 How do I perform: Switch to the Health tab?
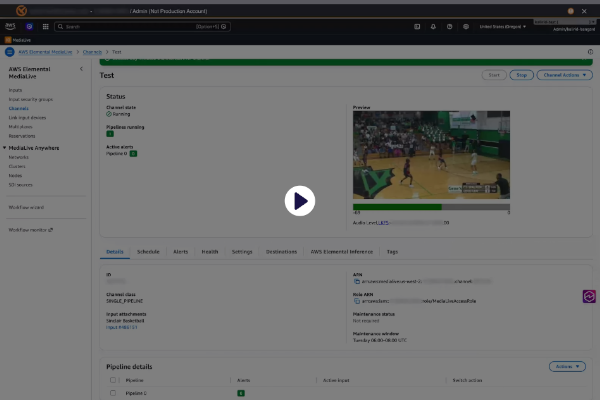210,251
